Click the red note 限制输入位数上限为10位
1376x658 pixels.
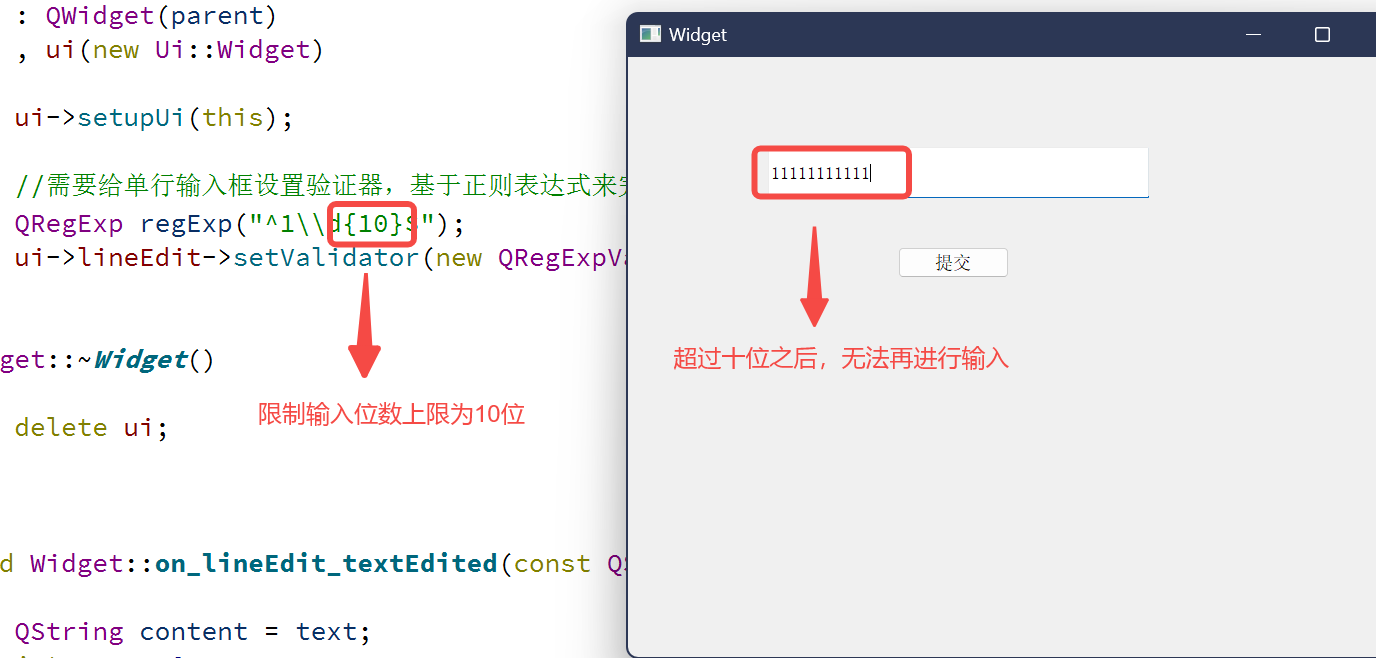tap(392, 414)
